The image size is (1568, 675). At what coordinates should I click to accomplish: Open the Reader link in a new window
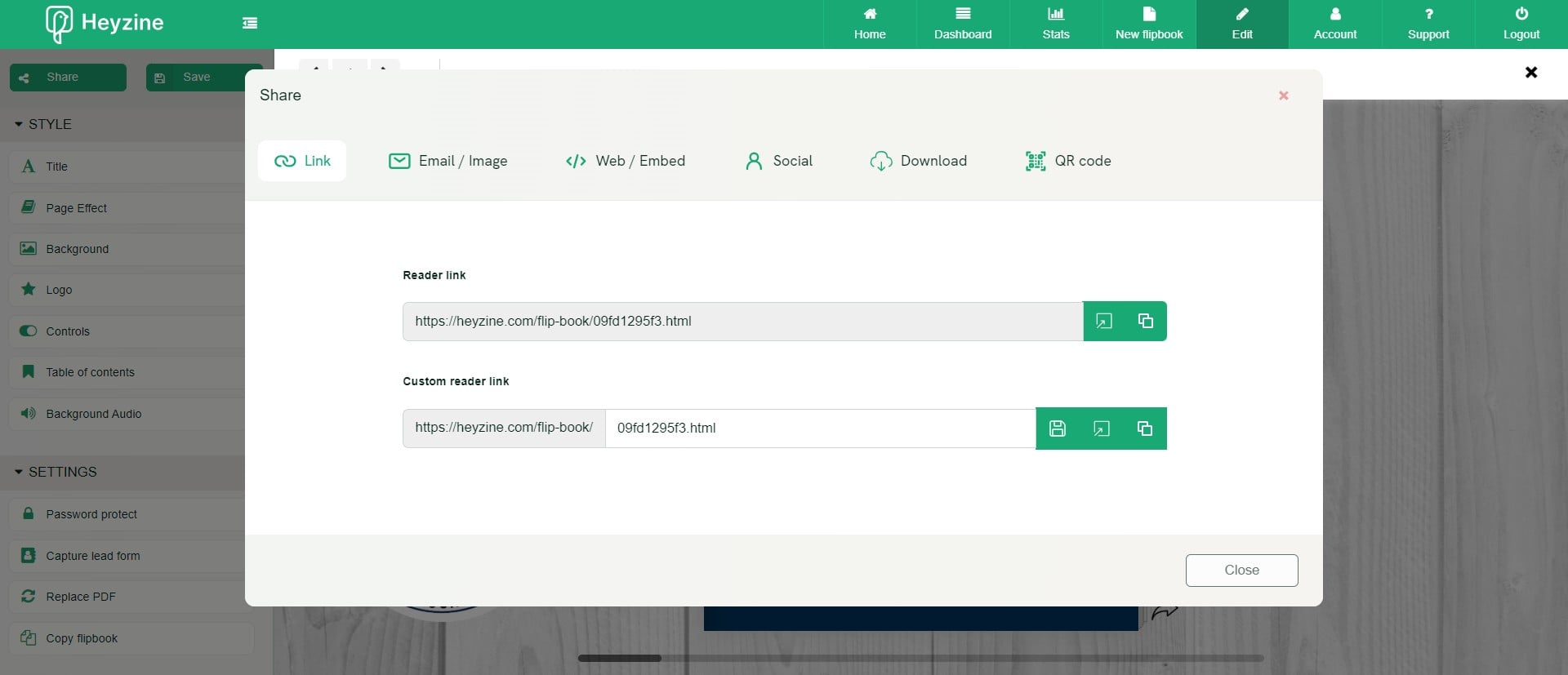point(1103,321)
